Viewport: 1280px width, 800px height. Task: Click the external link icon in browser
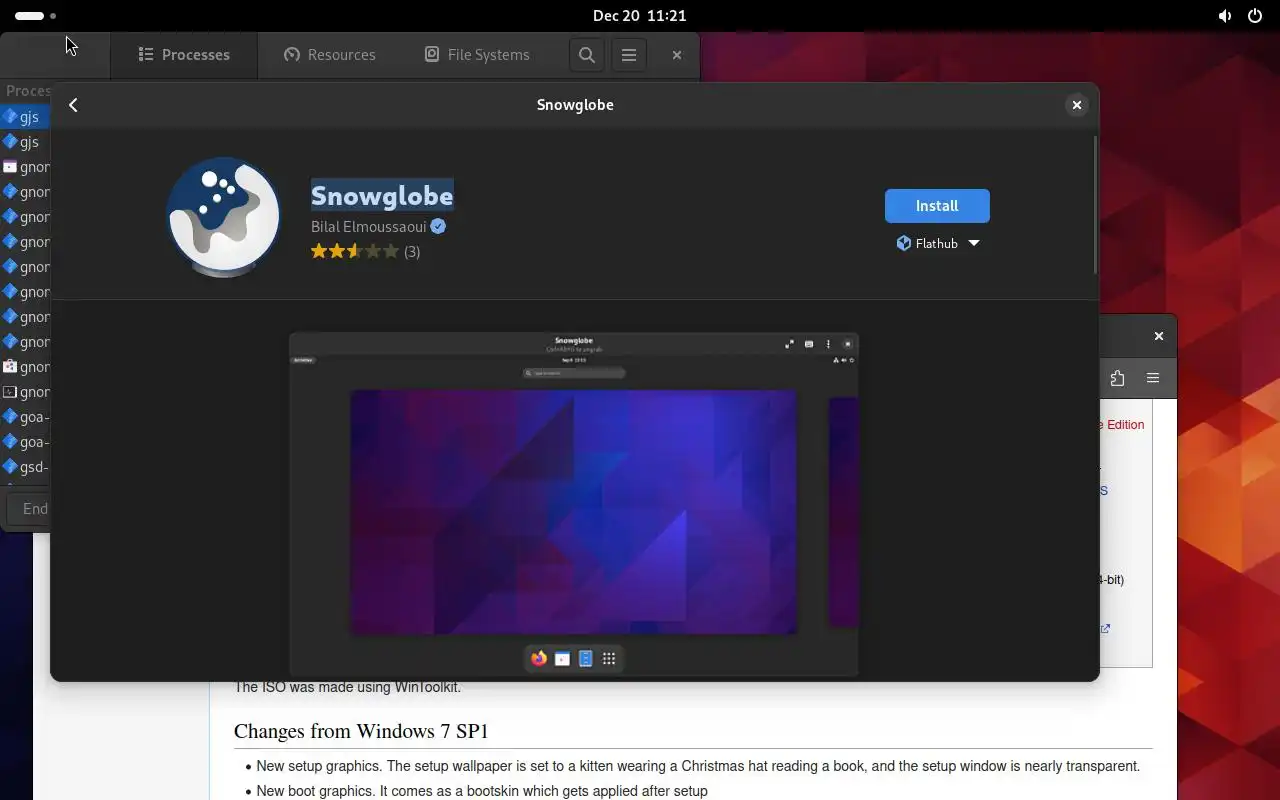click(1105, 629)
